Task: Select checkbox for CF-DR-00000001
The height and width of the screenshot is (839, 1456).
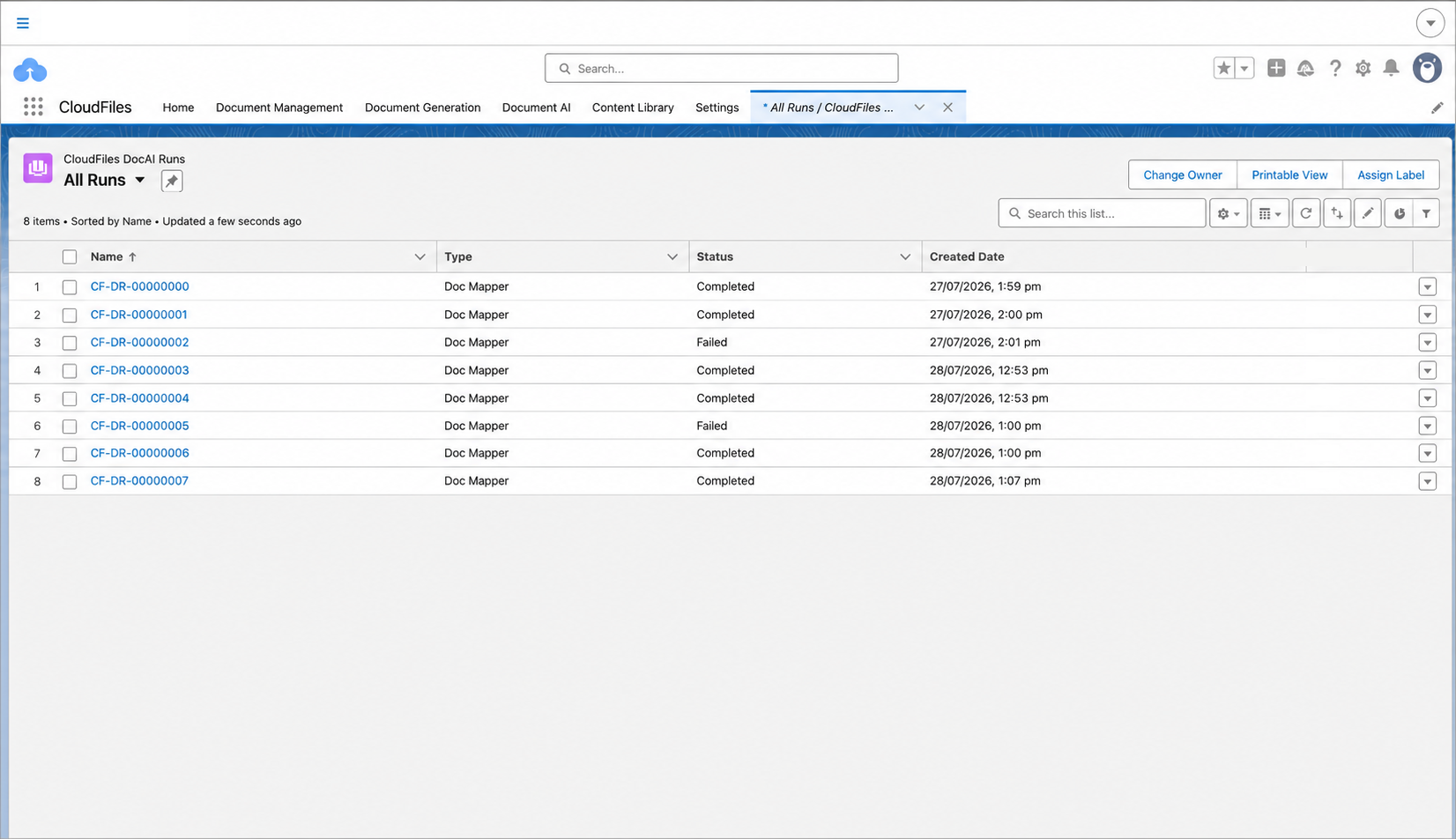Action: [x=70, y=316]
